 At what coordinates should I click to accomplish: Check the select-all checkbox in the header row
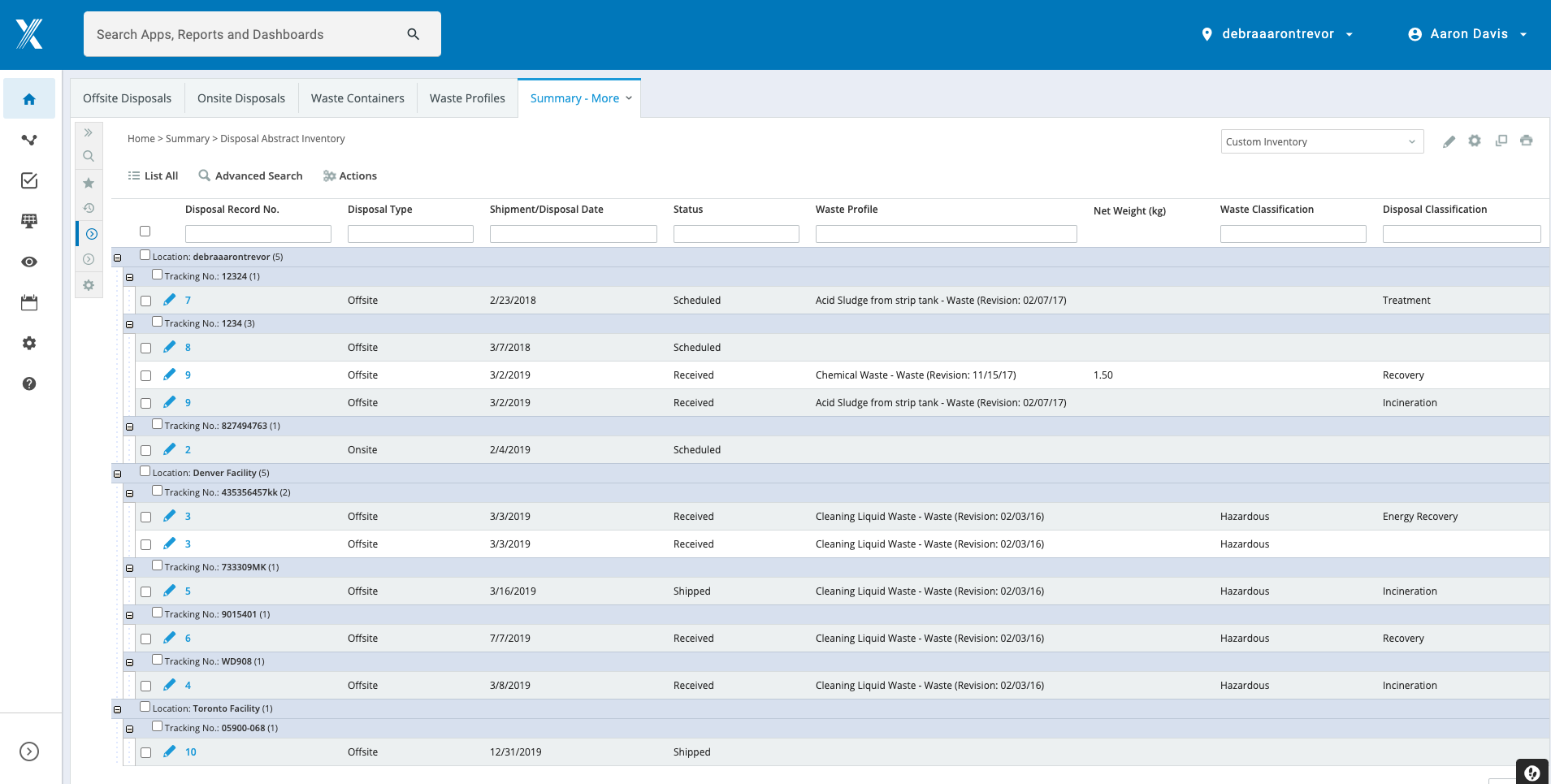tap(145, 231)
